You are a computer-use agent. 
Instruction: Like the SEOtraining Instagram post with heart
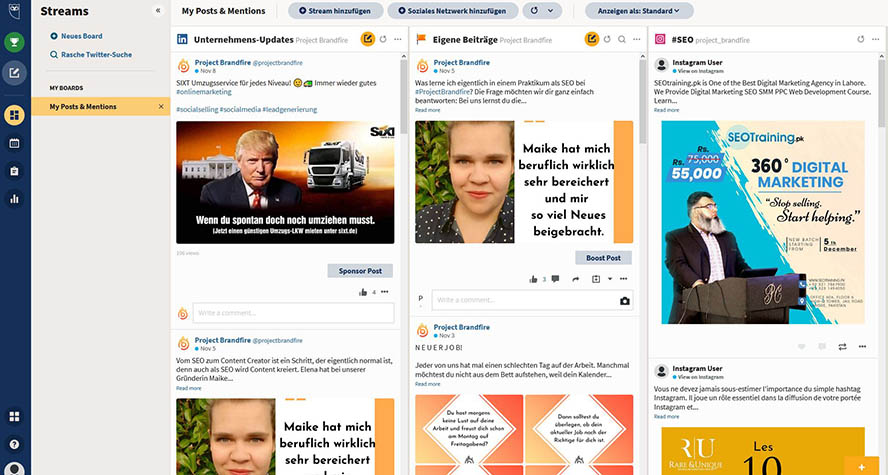(x=801, y=346)
